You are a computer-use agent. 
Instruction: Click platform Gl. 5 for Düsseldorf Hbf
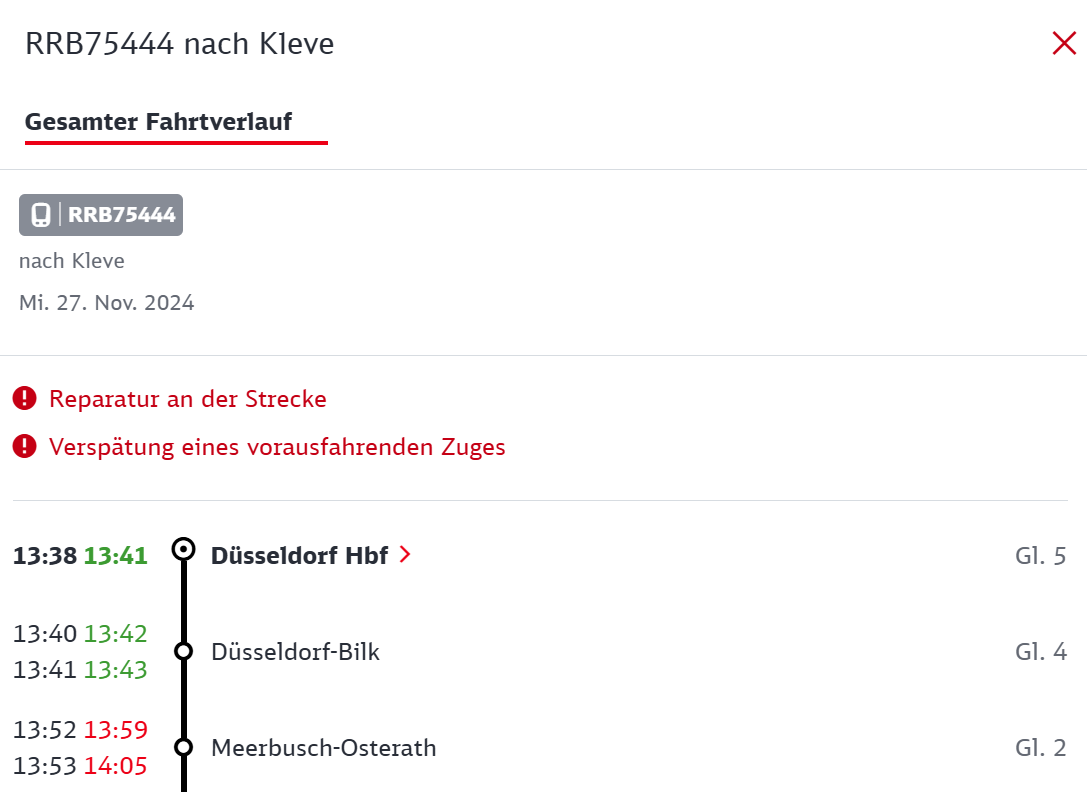[x=1041, y=556]
